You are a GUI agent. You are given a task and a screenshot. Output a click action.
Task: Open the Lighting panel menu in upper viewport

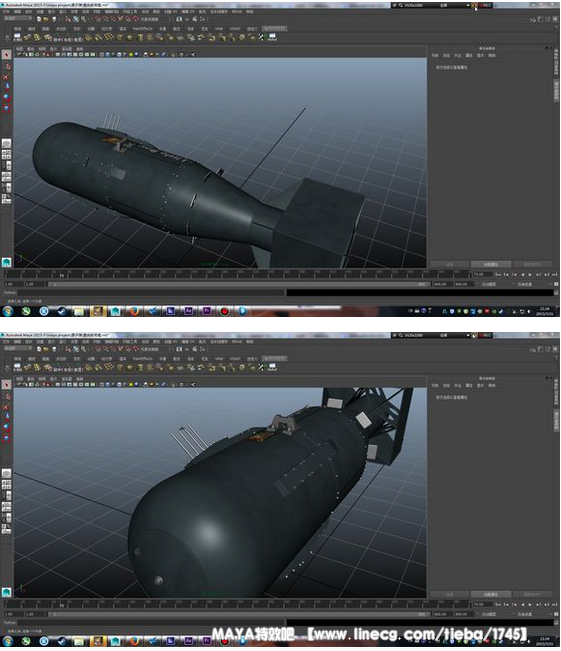click(x=42, y=49)
